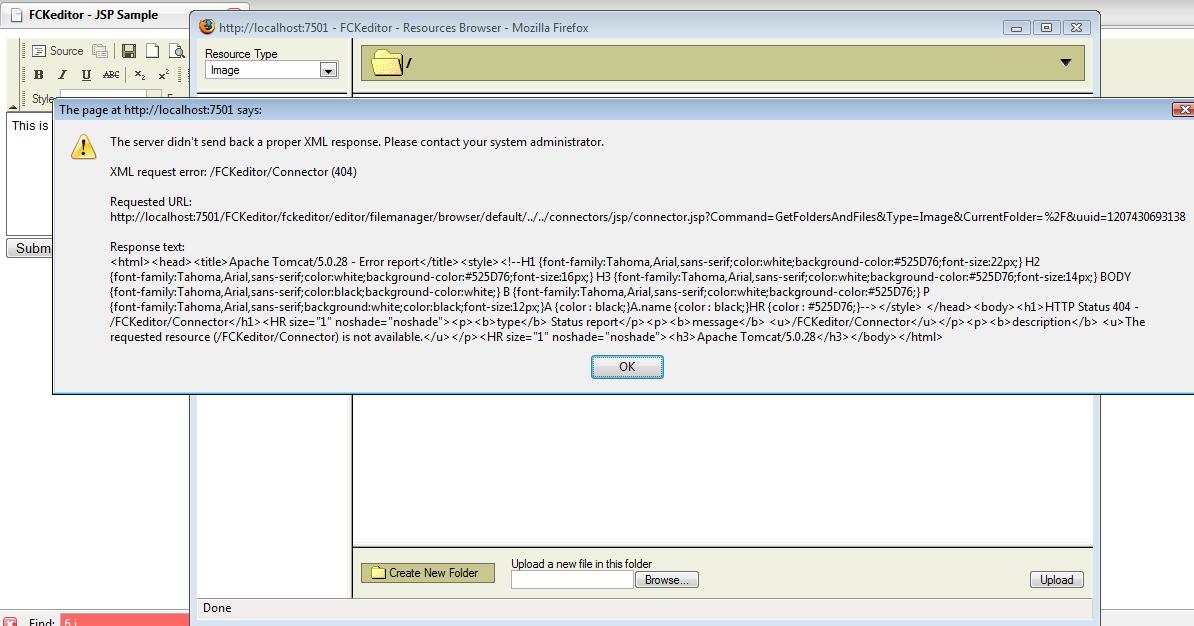Image resolution: width=1194 pixels, height=626 pixels.
Task: Click the upload file path field
Action: [x=572, y=580]
